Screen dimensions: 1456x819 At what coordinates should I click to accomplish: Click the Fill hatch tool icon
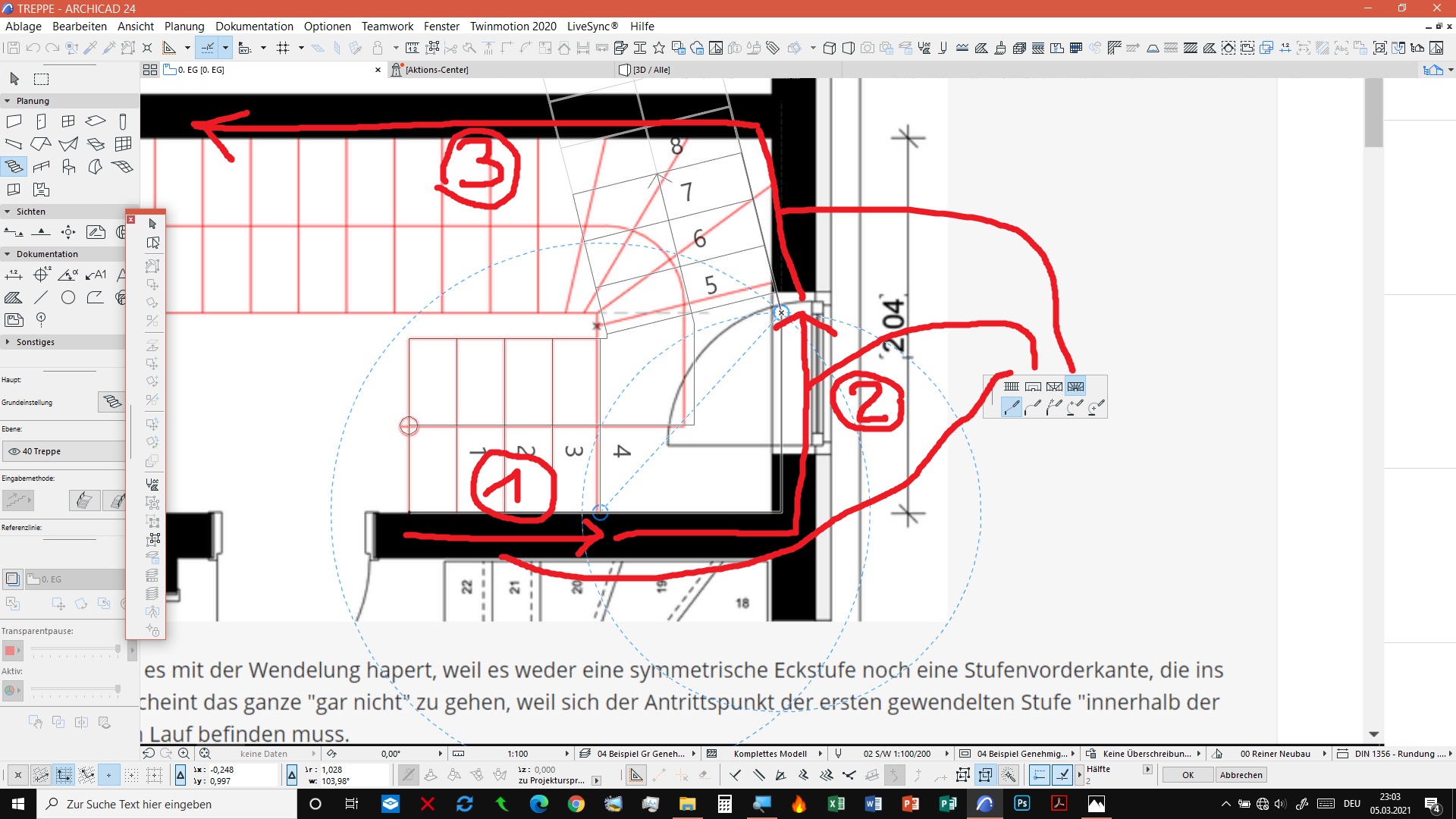(14, 297)
